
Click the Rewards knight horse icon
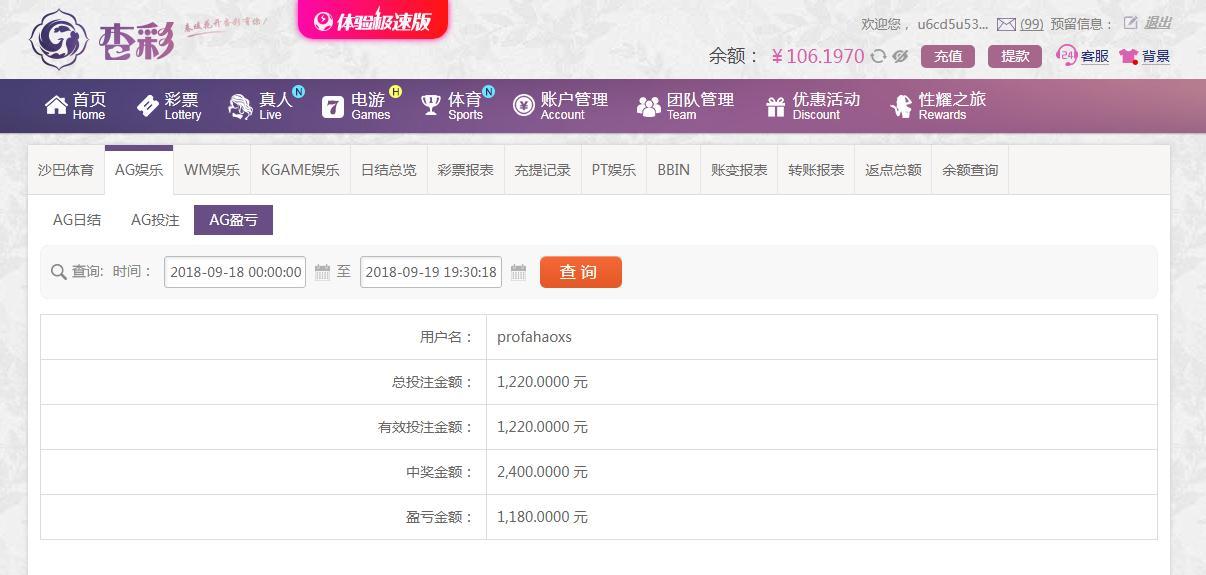coord(901,106)
